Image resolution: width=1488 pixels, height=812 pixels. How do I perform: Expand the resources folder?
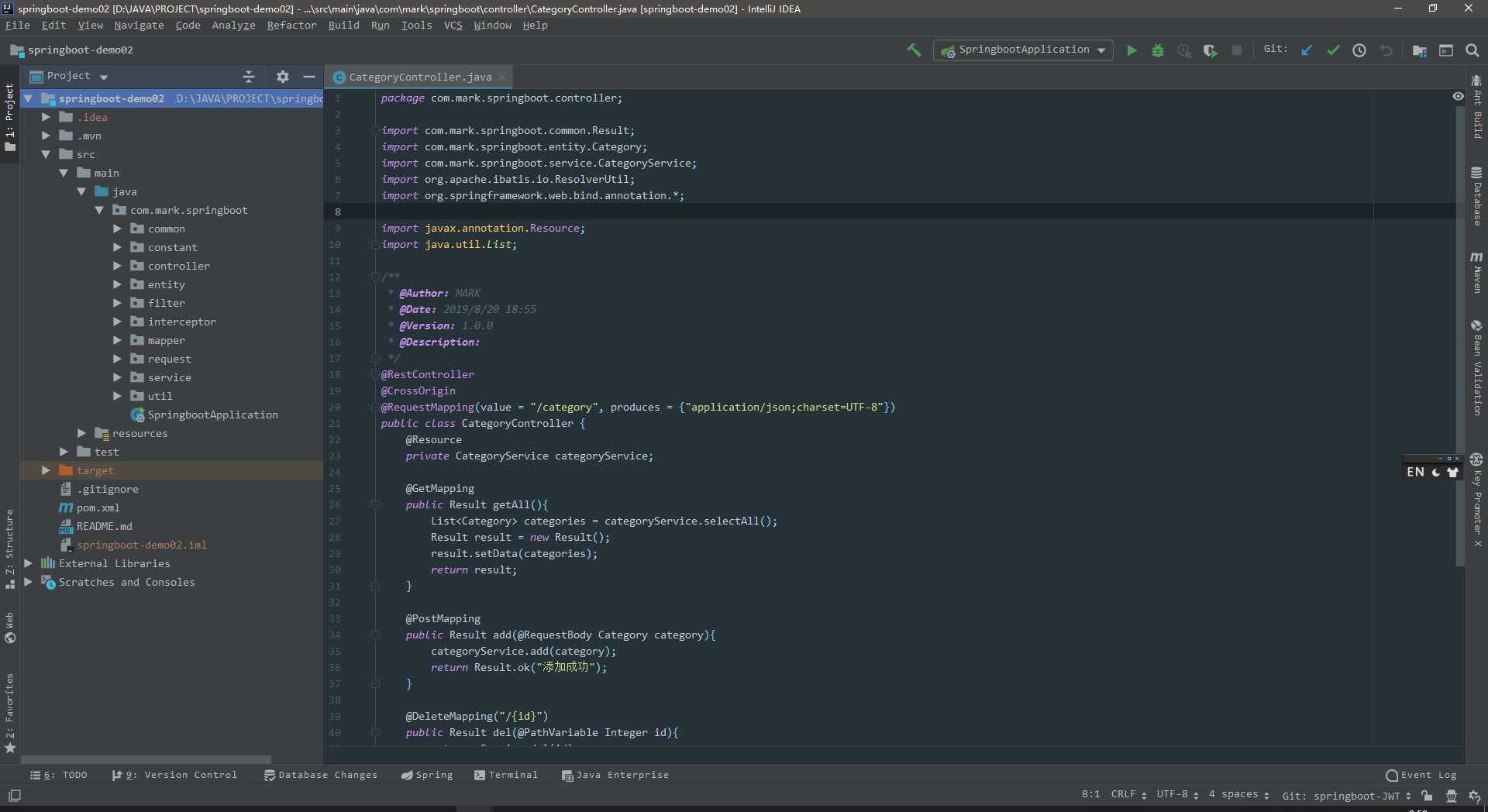click(x=81, y=433)
